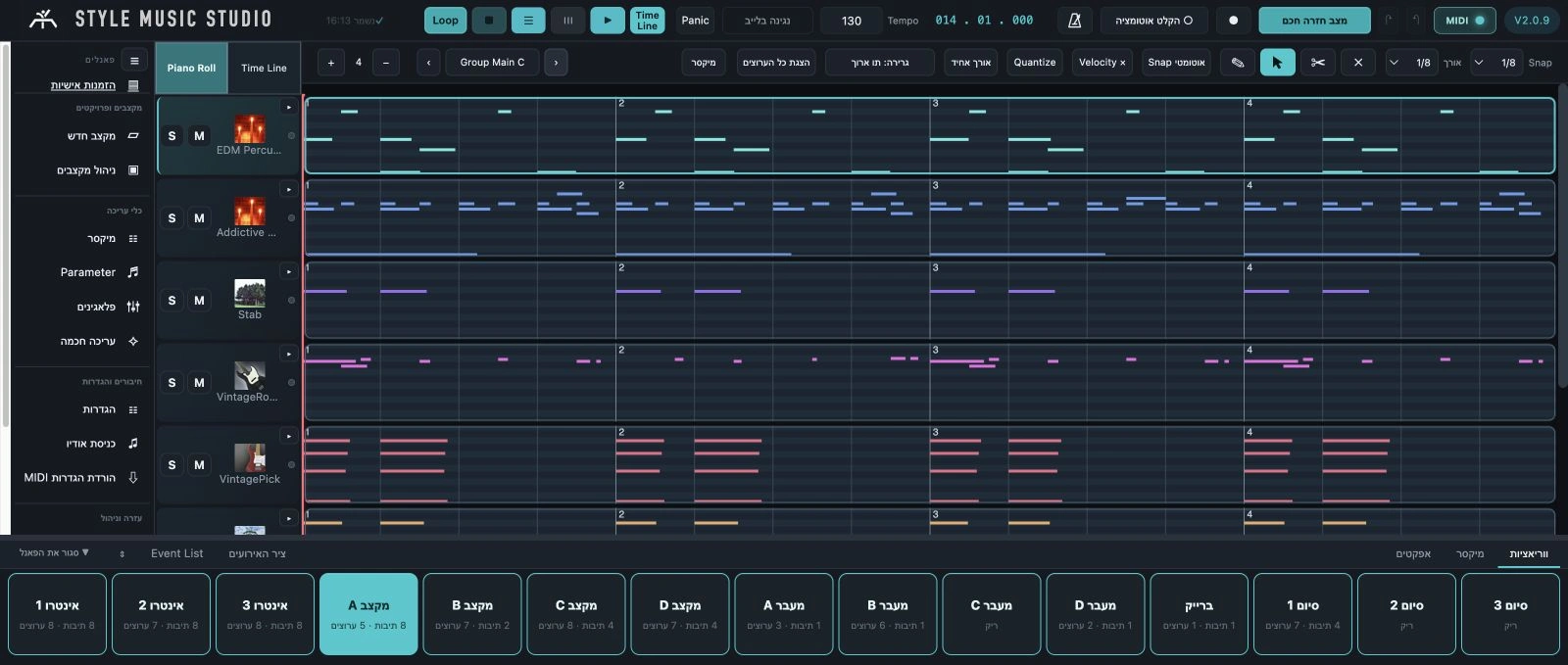Screen dimensions: 1568x665
Task: Click the record dot button
Action: (x=1233, y=21)
